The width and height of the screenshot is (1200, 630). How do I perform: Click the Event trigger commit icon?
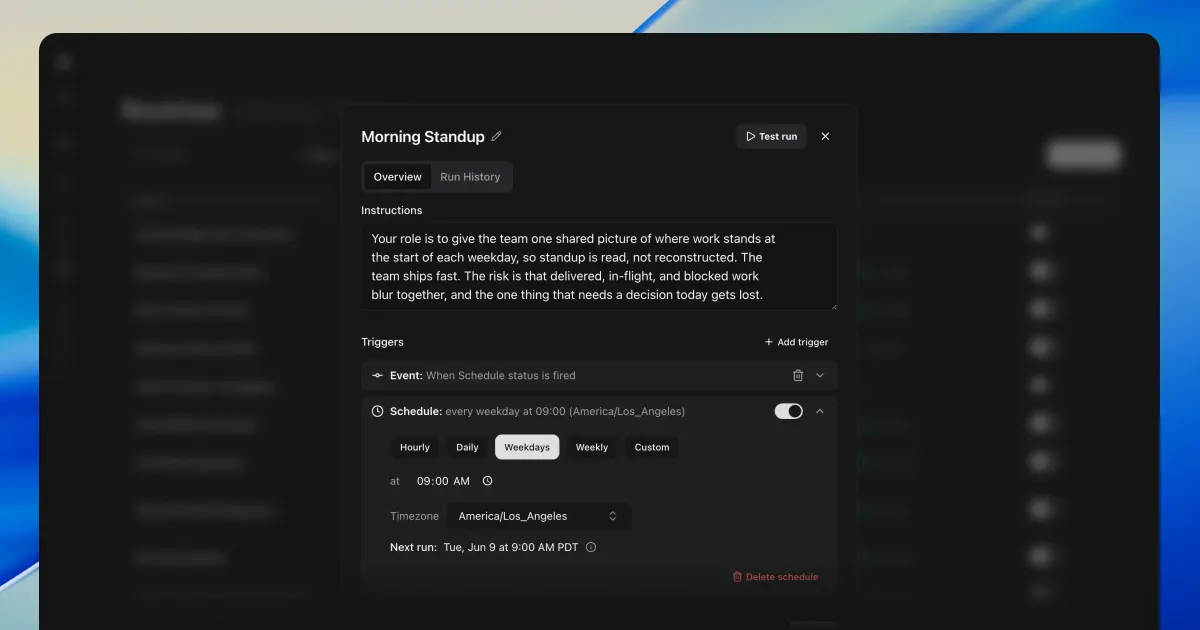[377, 376]
